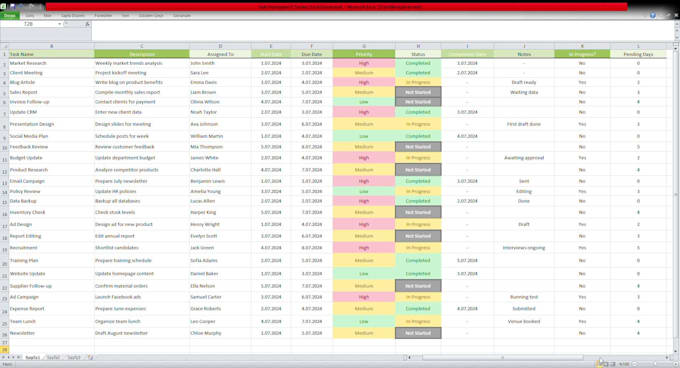Click the Save icon in quick access toolbar
The image size is (680, 368).
tap(12, 7)
